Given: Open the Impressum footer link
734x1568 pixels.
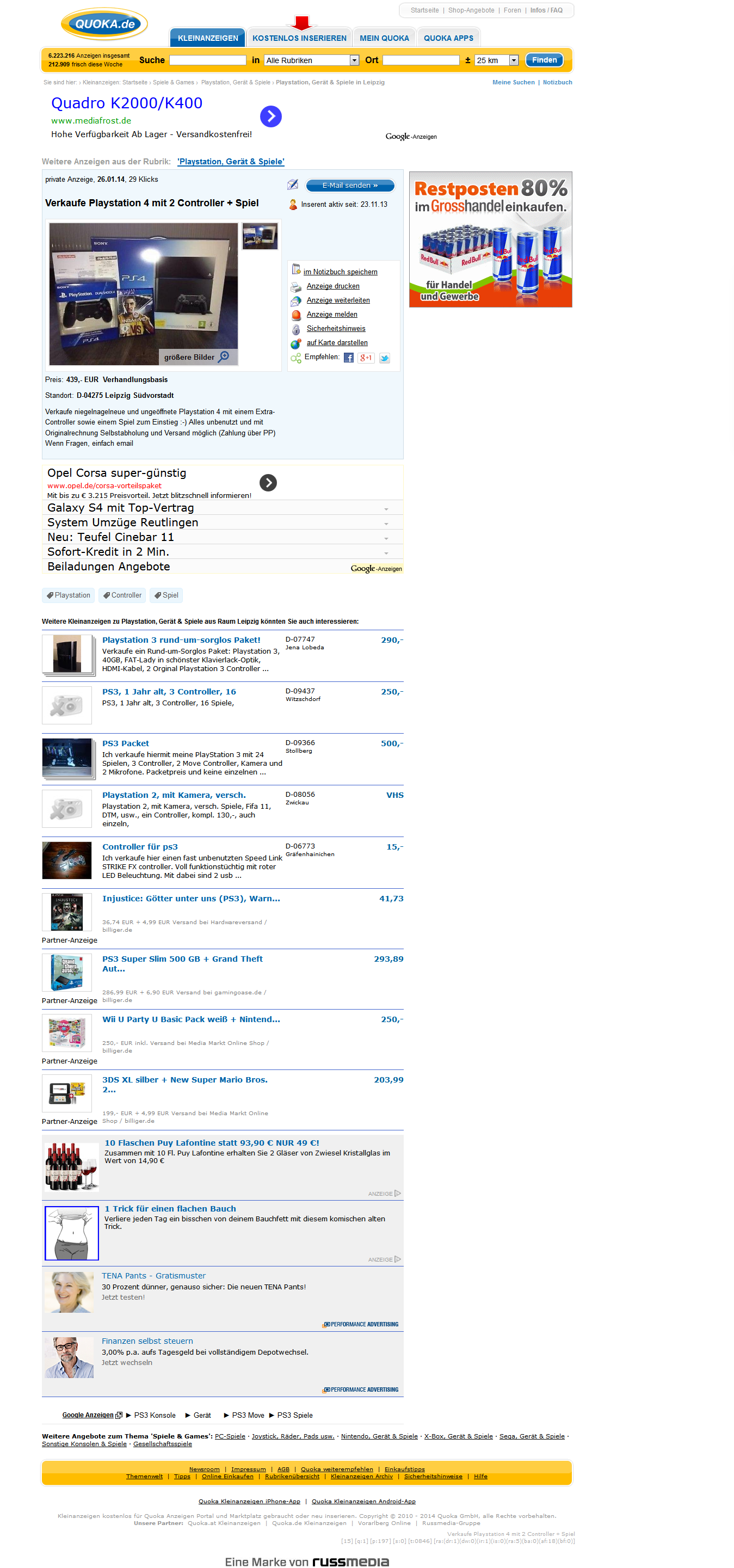Looking at the screenshot, I should pos(248,1469).
